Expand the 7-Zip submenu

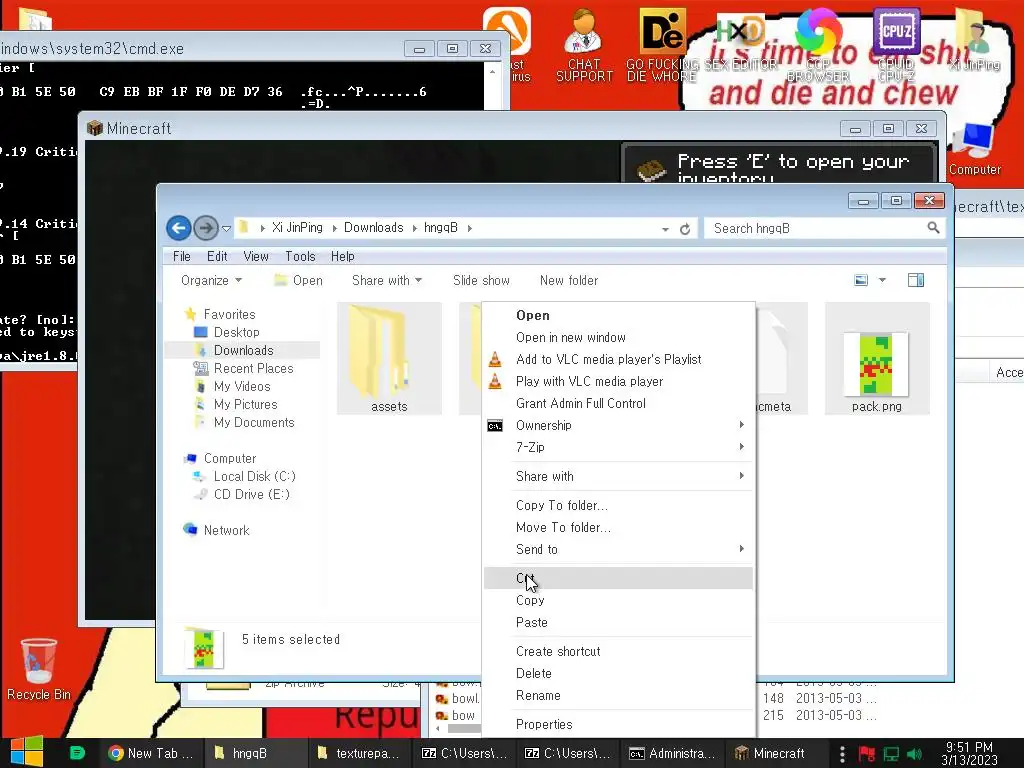coord(618,447)
